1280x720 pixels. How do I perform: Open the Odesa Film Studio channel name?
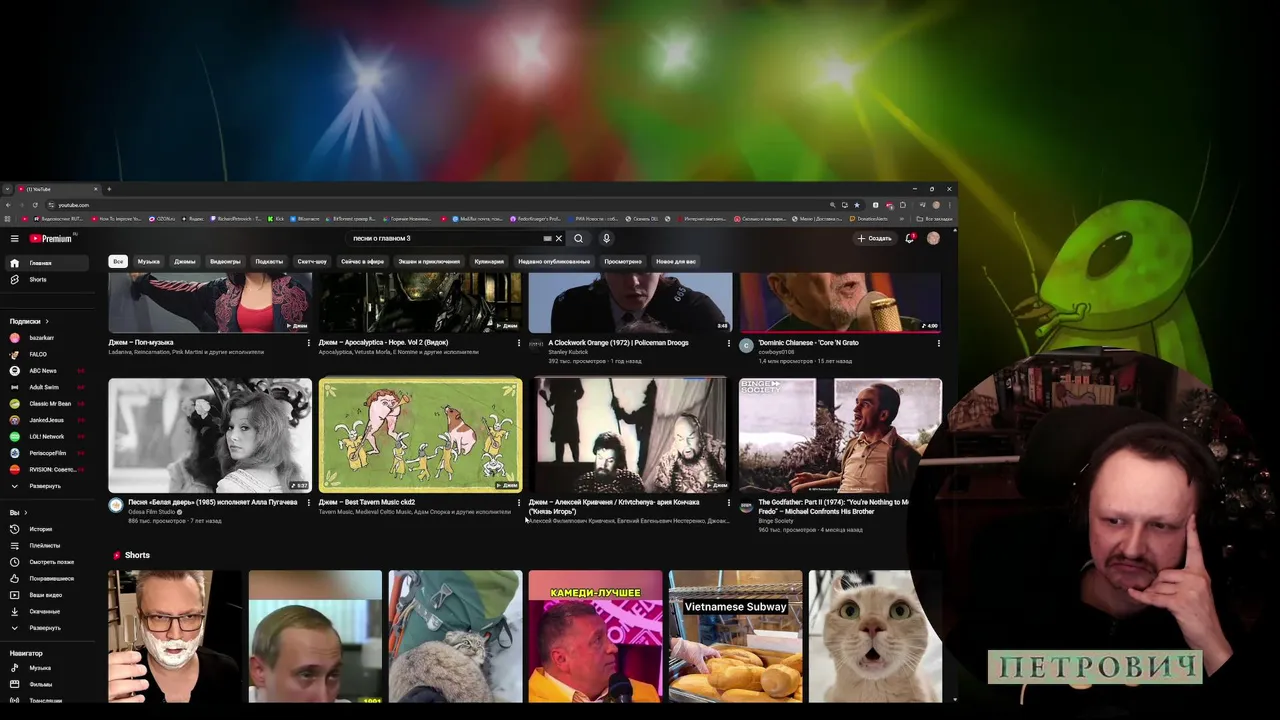tap(153, 512)
